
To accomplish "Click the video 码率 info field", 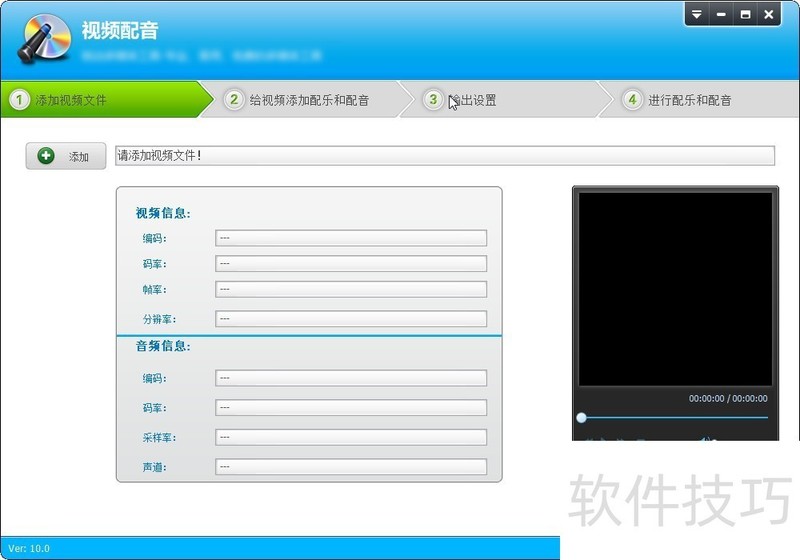I will (x=350, y=264).
